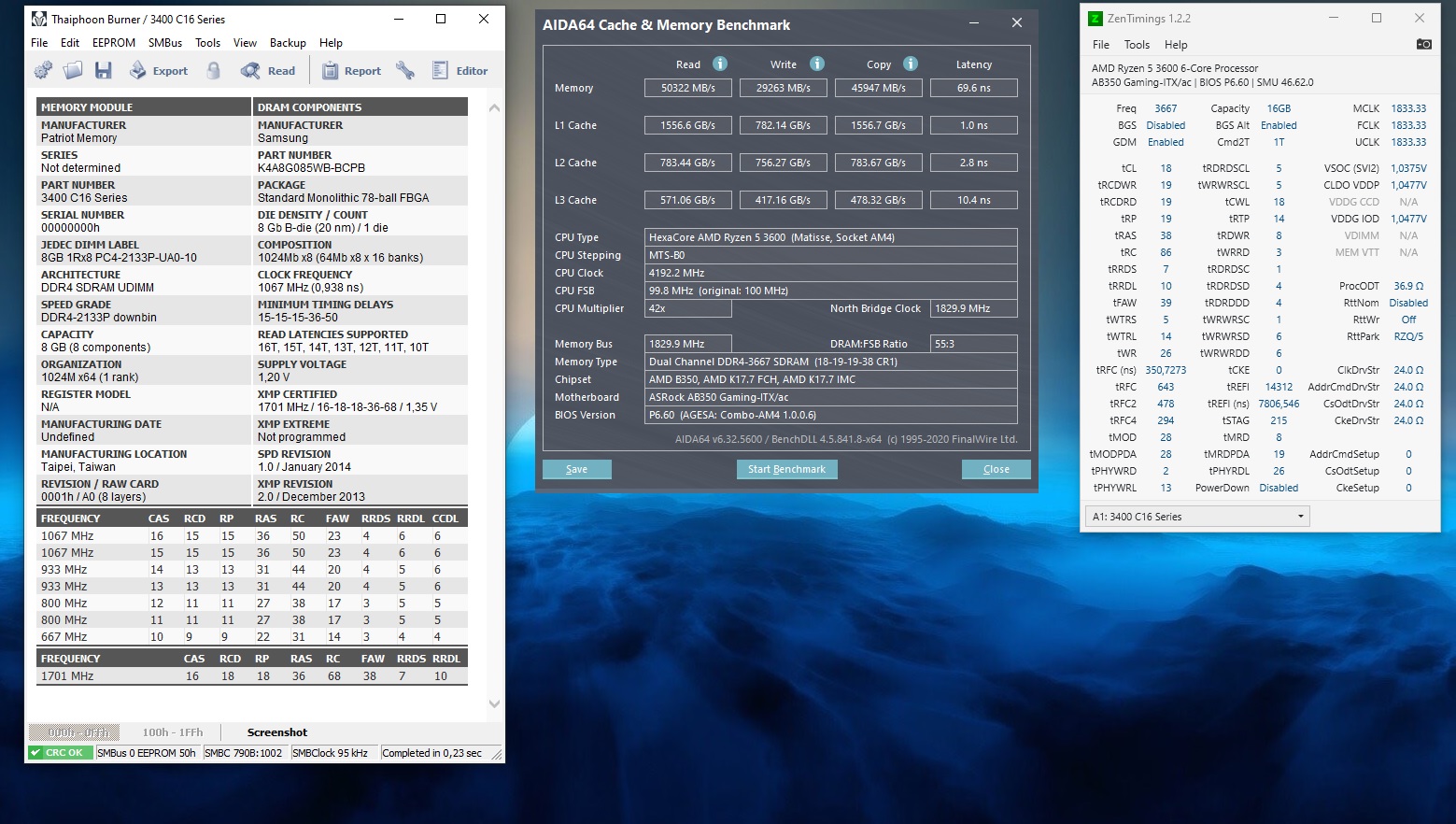The width and height of the screenshot is (1456, 824).
Task: Click the scroll down arrow in Thaiphoon report
Action: tap(494, 704)
